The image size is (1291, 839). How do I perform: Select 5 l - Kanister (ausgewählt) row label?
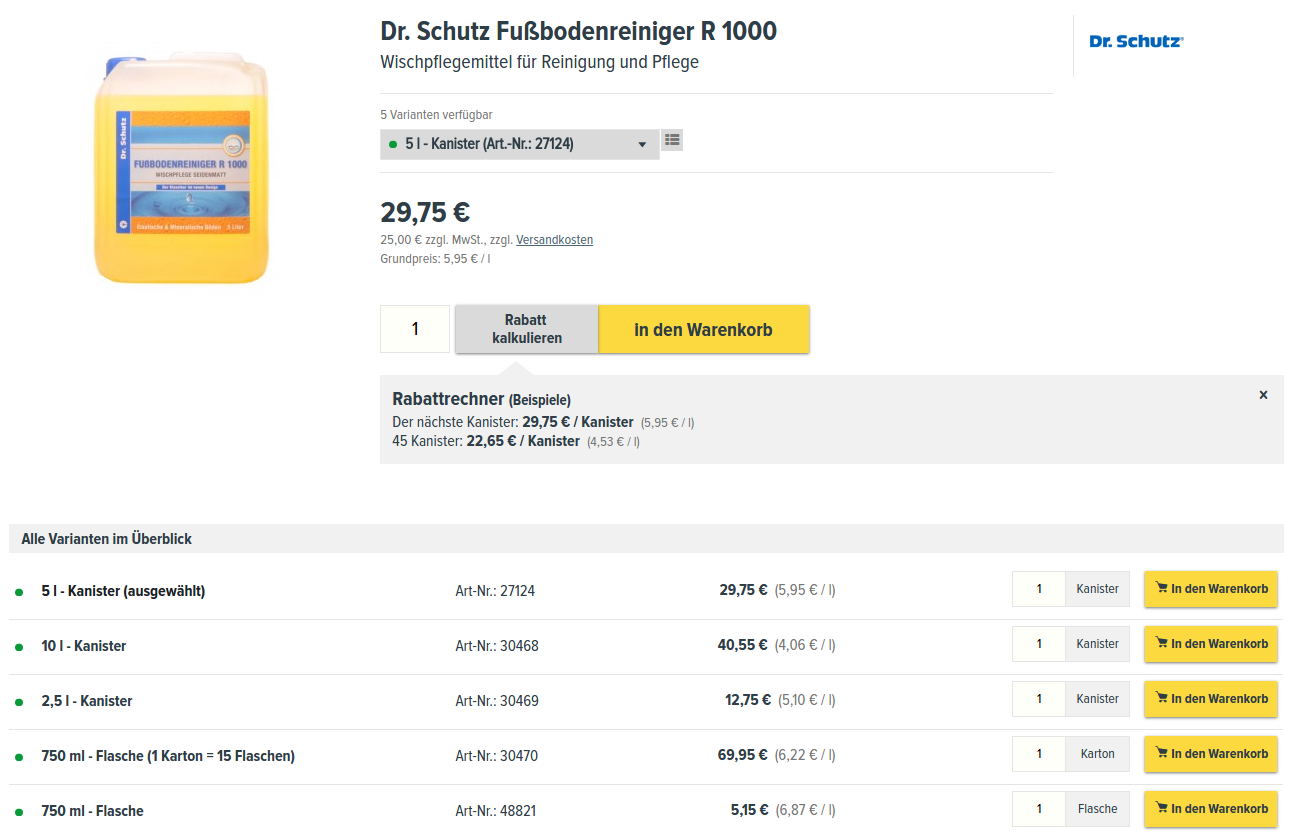(x=123, y=591)
